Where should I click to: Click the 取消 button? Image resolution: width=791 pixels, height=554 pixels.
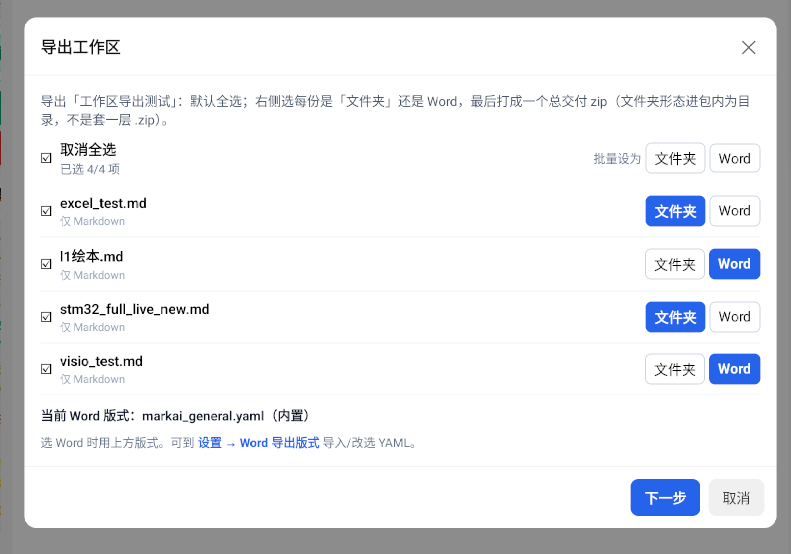tap(736, 497)
